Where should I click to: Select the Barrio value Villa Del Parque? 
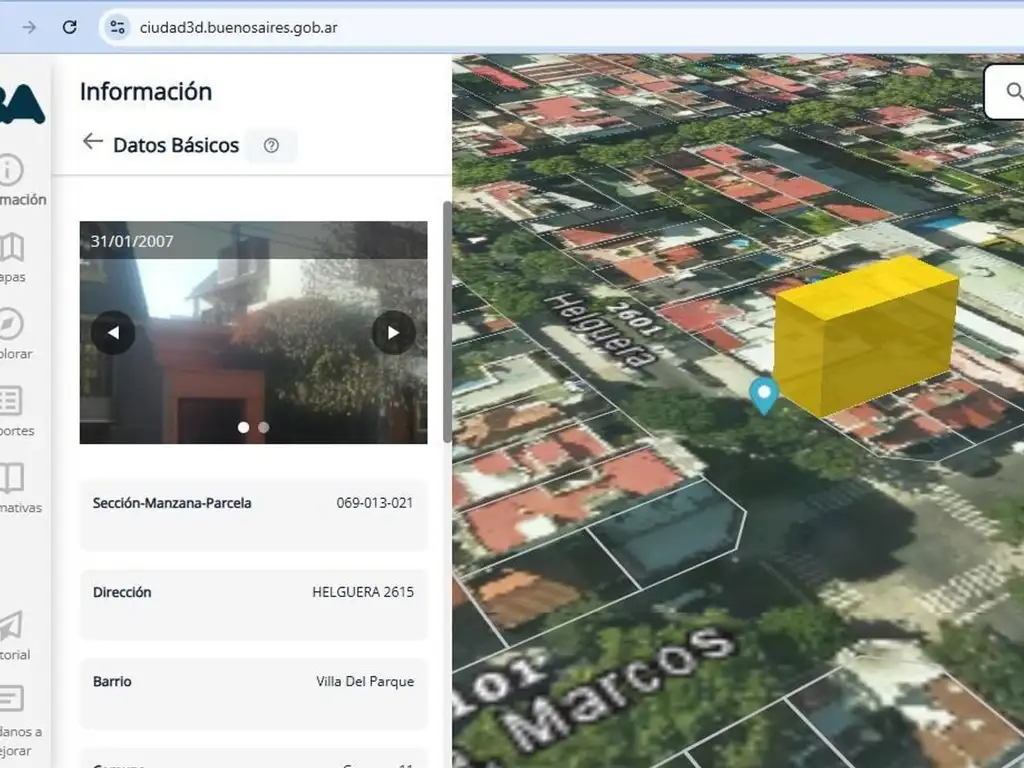365,681
